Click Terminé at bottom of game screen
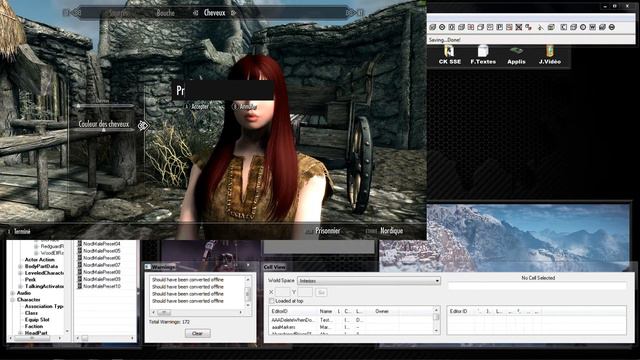The width and height of the screenshot is (640, 360). click(22, 231)
